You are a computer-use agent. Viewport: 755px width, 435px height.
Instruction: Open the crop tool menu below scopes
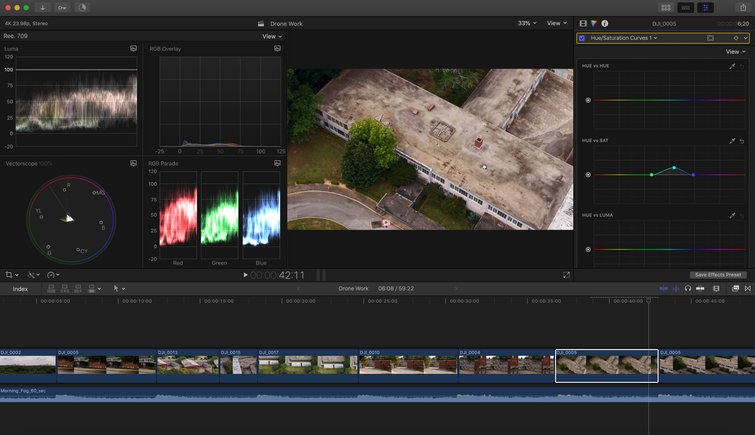13,274
